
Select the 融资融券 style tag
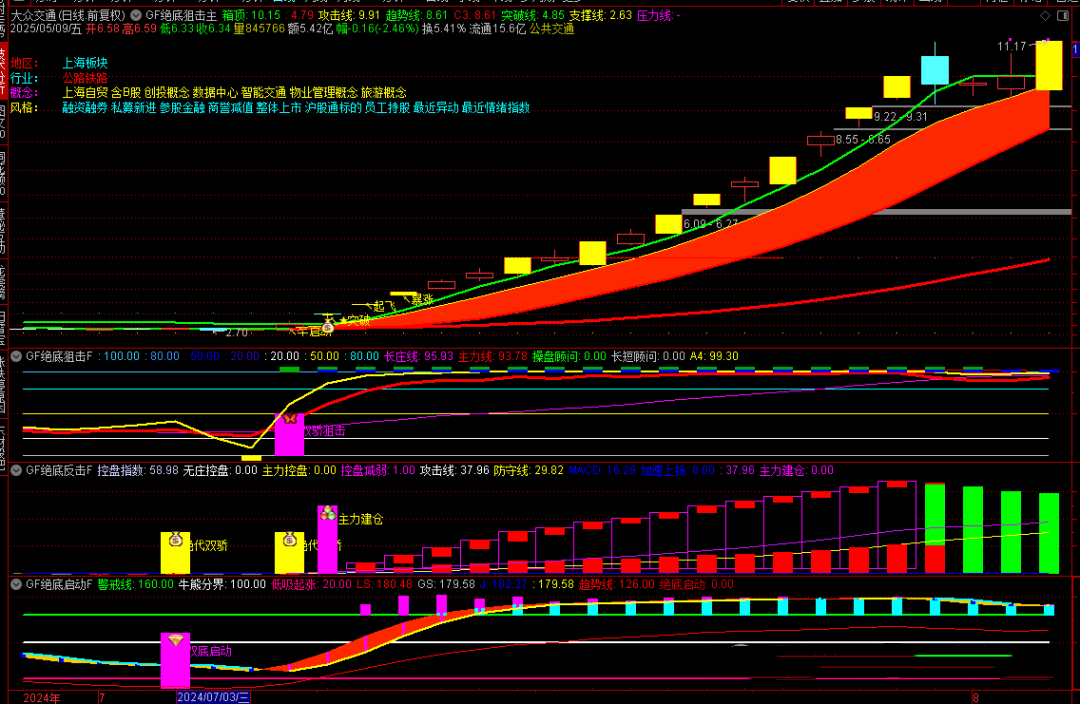pyautogui.click(x=85, y=107)
